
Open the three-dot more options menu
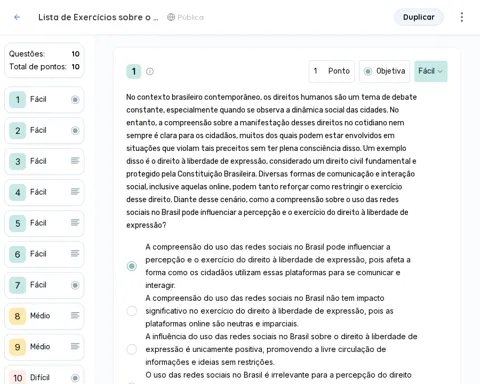462,17
